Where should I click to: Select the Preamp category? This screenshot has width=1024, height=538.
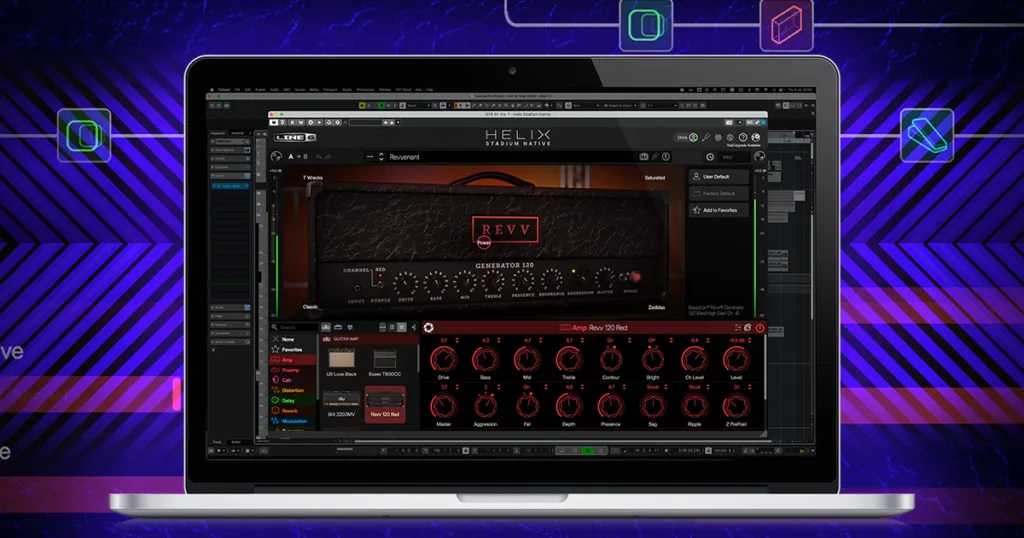coord(293,370)
